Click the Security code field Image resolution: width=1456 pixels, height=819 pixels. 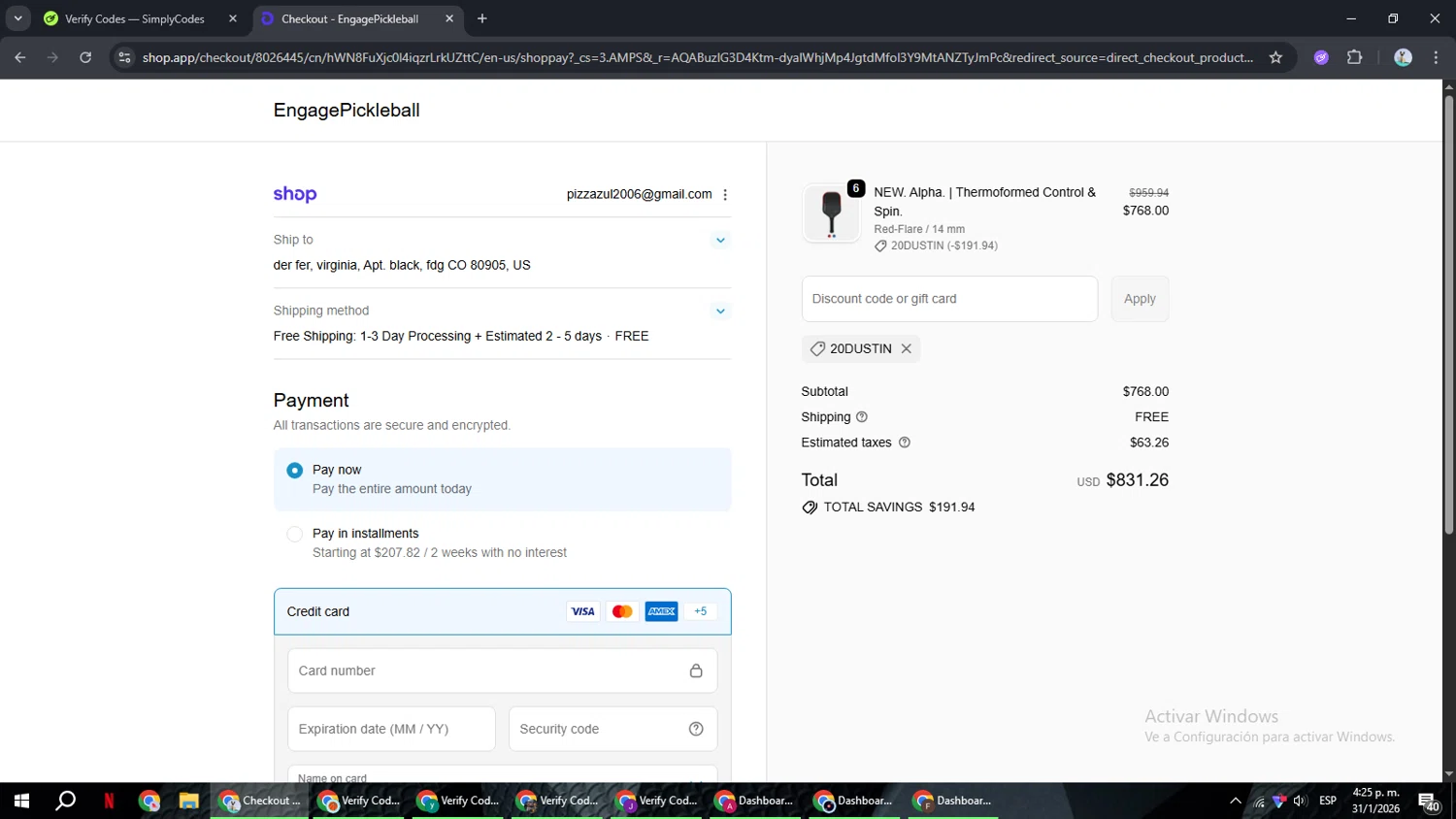(612, 729)
